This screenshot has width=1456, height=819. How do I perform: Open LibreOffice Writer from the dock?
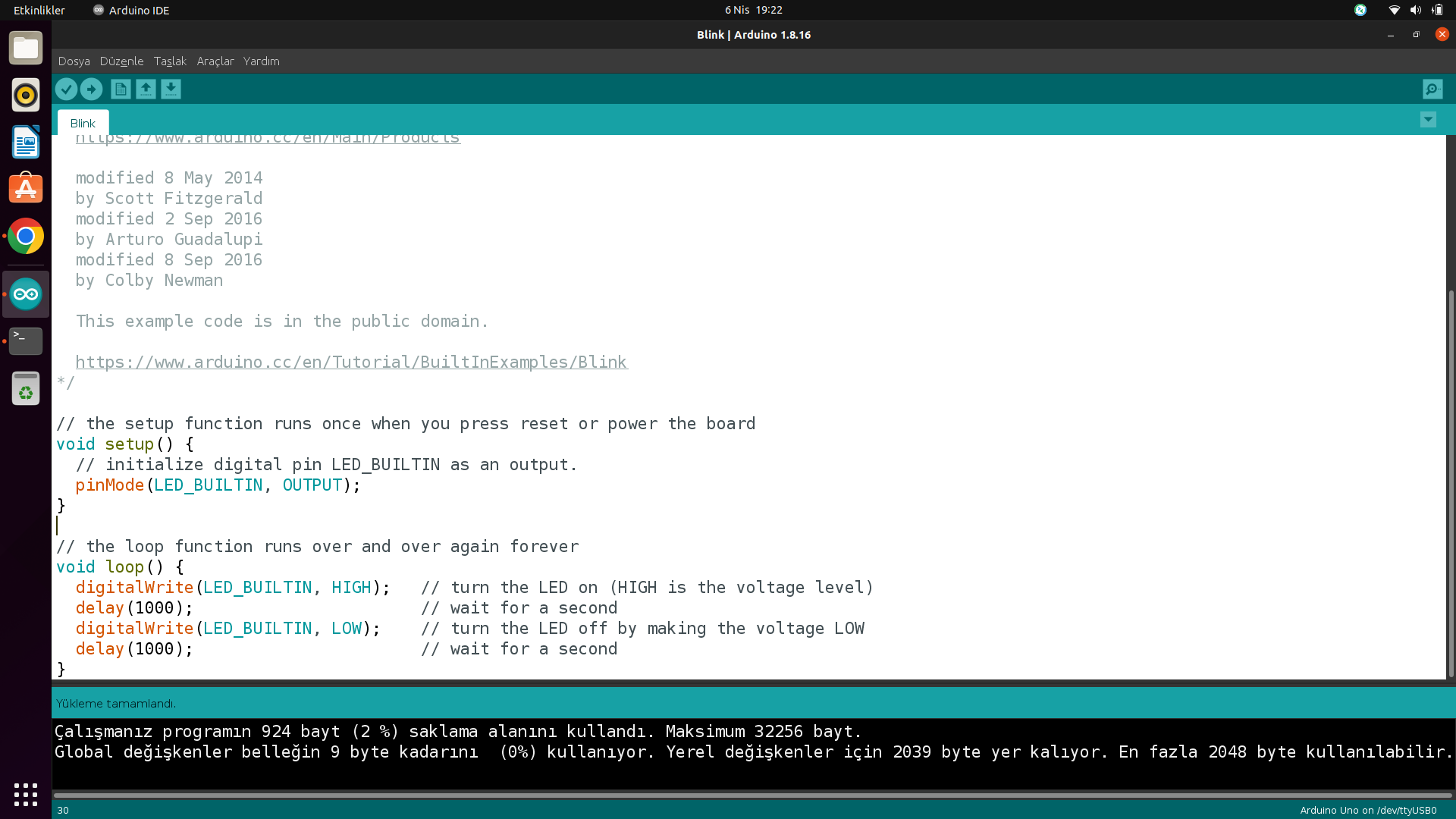tap(26, 143)
